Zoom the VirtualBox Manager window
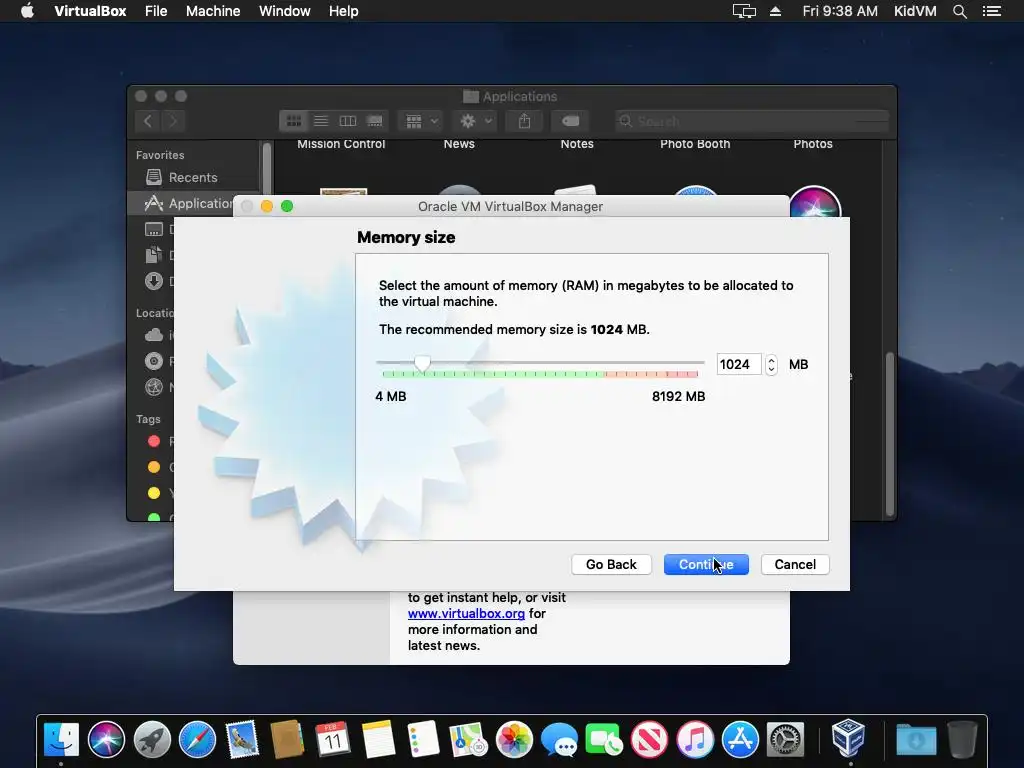 287,206
